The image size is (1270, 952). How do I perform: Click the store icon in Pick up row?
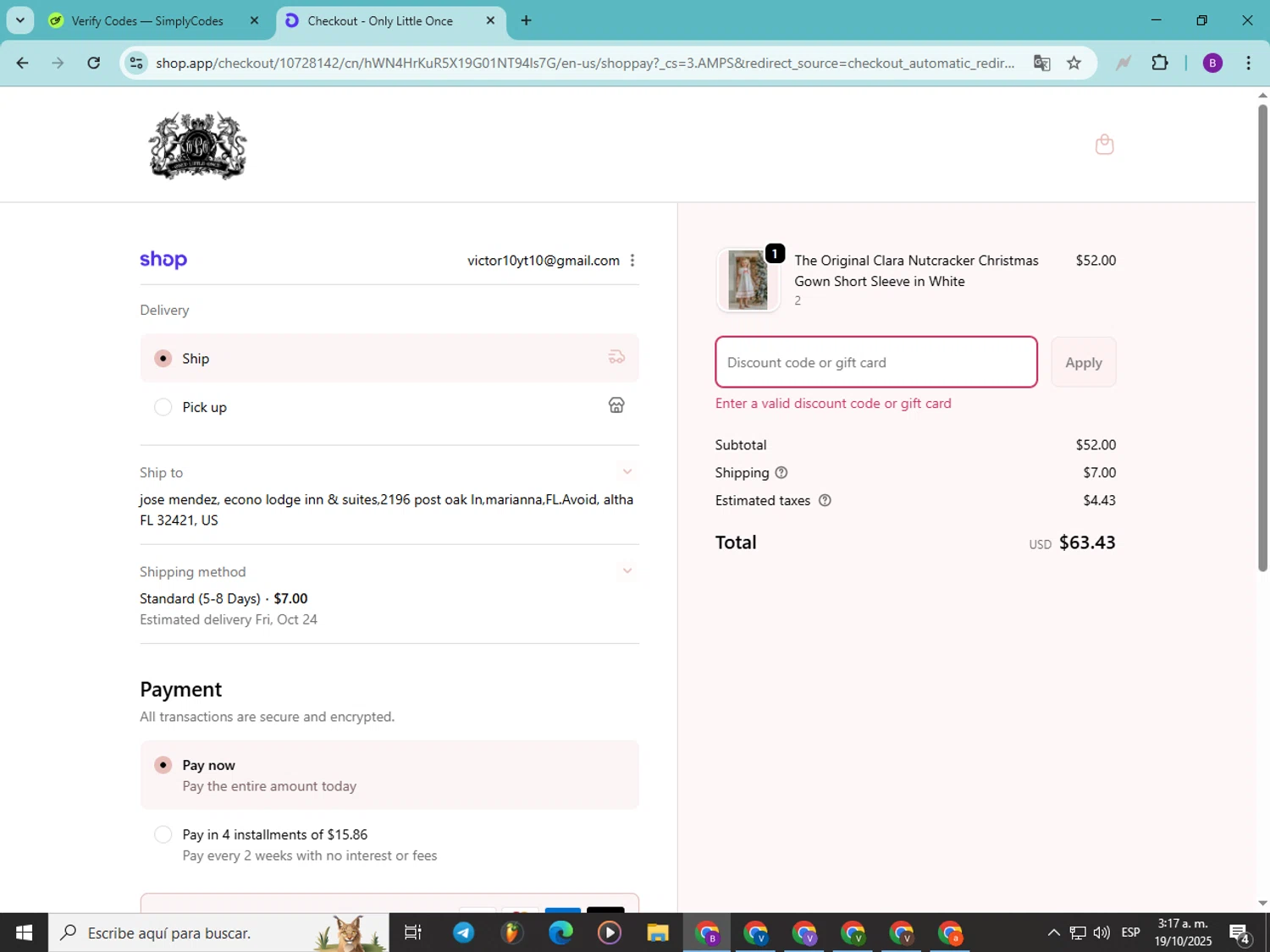pyautogui.click(x=616, y=406)
